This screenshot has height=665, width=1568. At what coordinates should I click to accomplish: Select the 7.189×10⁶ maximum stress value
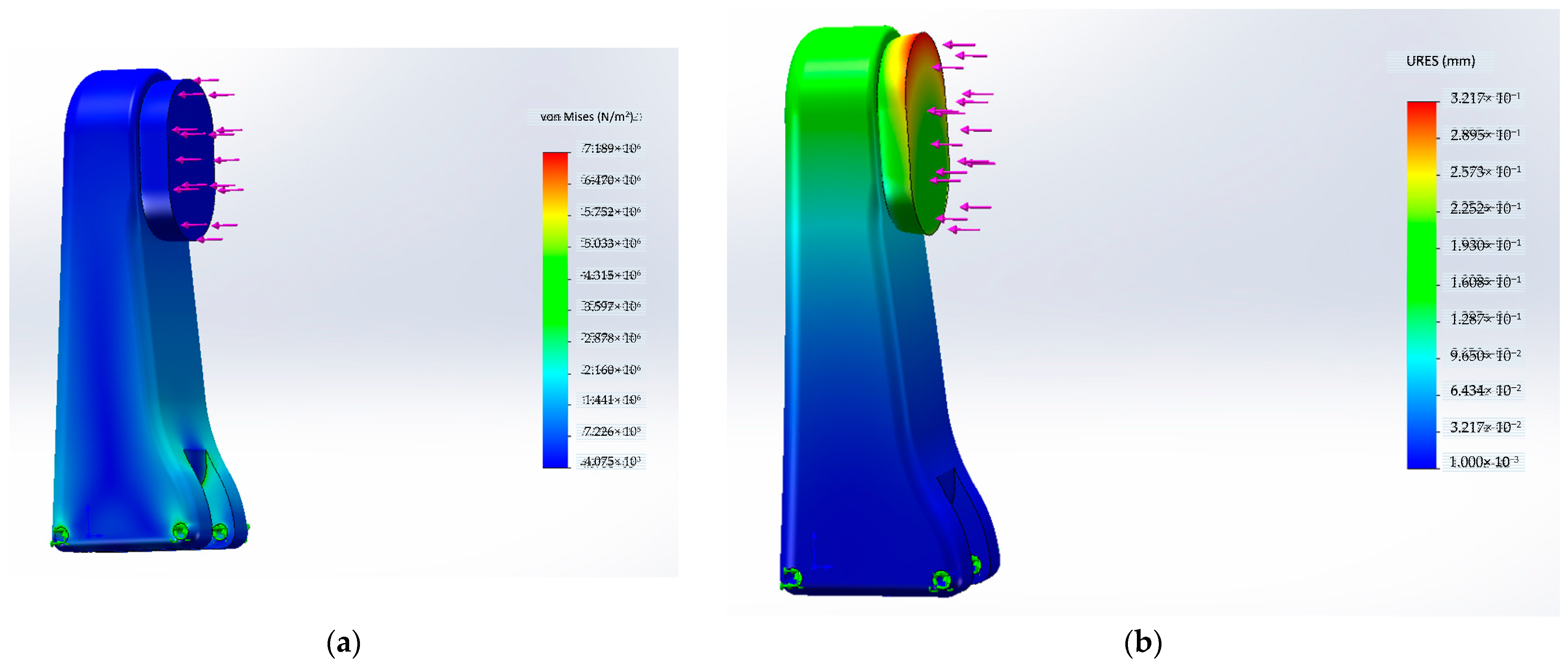tap(611, 148)
